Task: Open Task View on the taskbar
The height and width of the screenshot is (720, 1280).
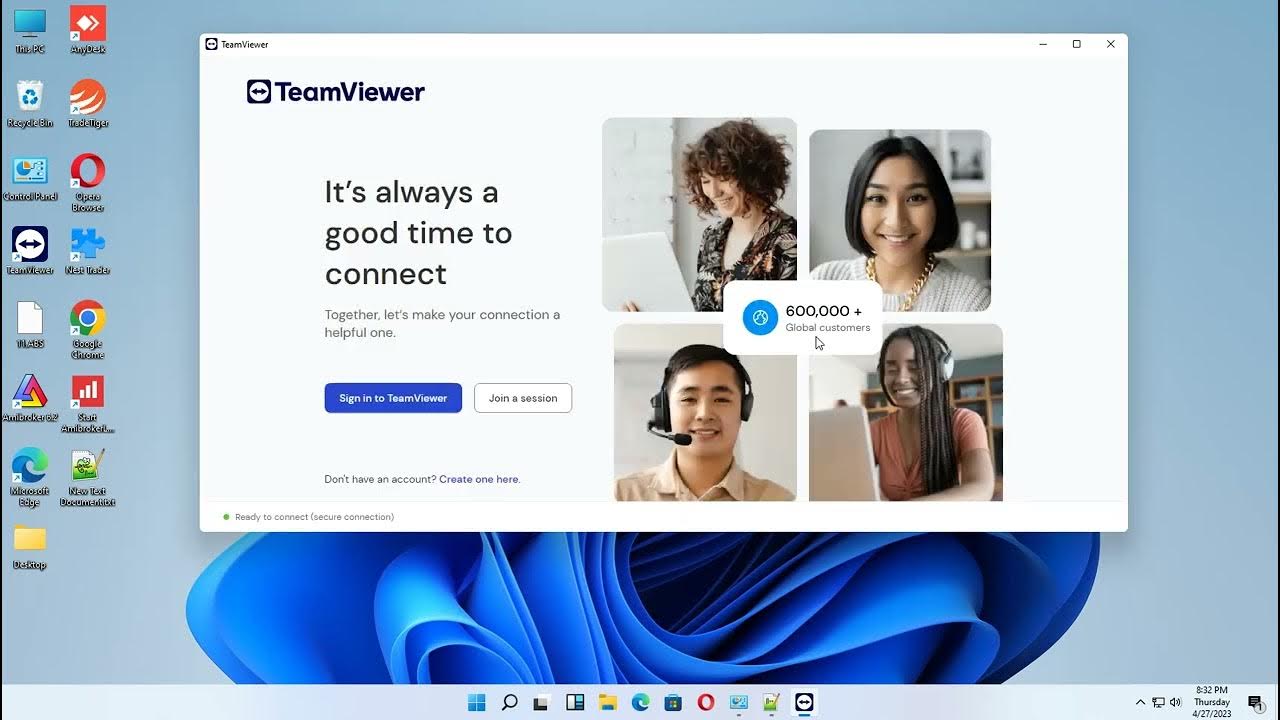Action: pyautogui.click(x=542, y=702)
